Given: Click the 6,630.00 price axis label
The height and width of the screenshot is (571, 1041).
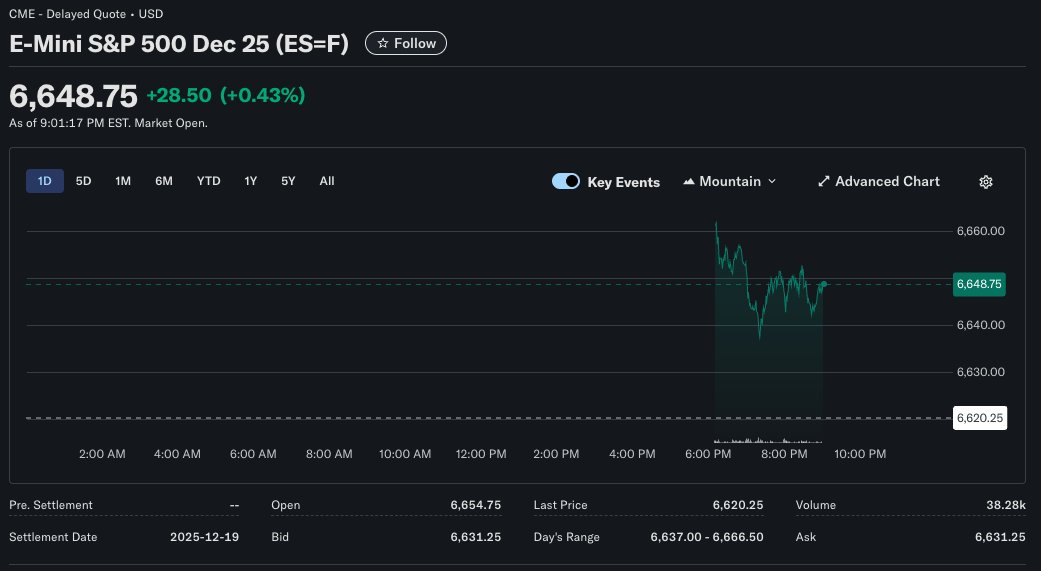Looking at the screenshot, I should point(981,372).
